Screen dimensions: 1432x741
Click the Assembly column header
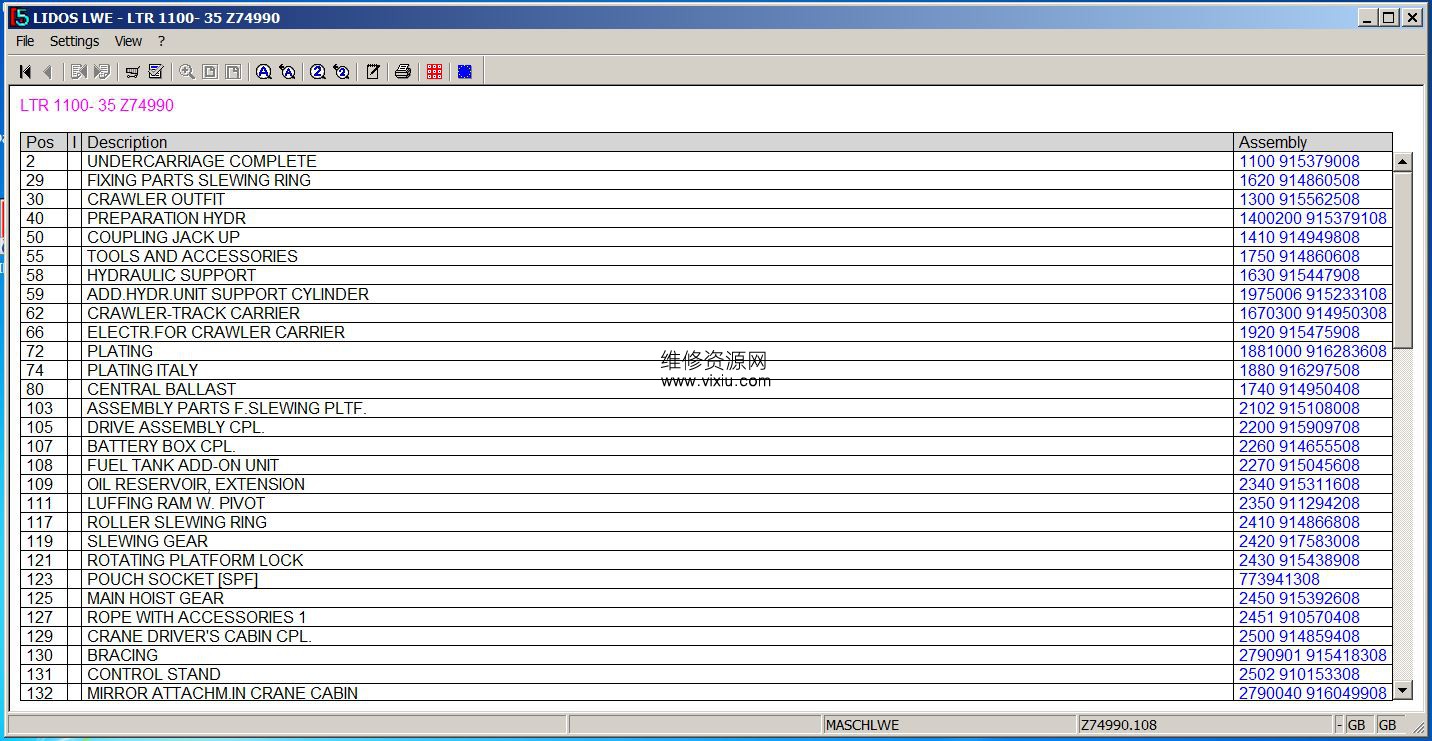point(1272,142)
